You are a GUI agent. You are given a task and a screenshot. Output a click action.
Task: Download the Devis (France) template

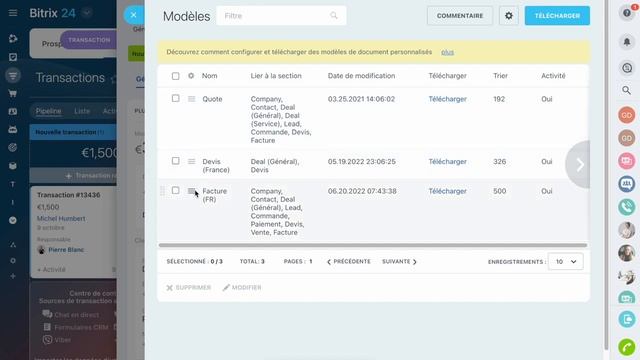pyautogui.click(x=447, y=162)
